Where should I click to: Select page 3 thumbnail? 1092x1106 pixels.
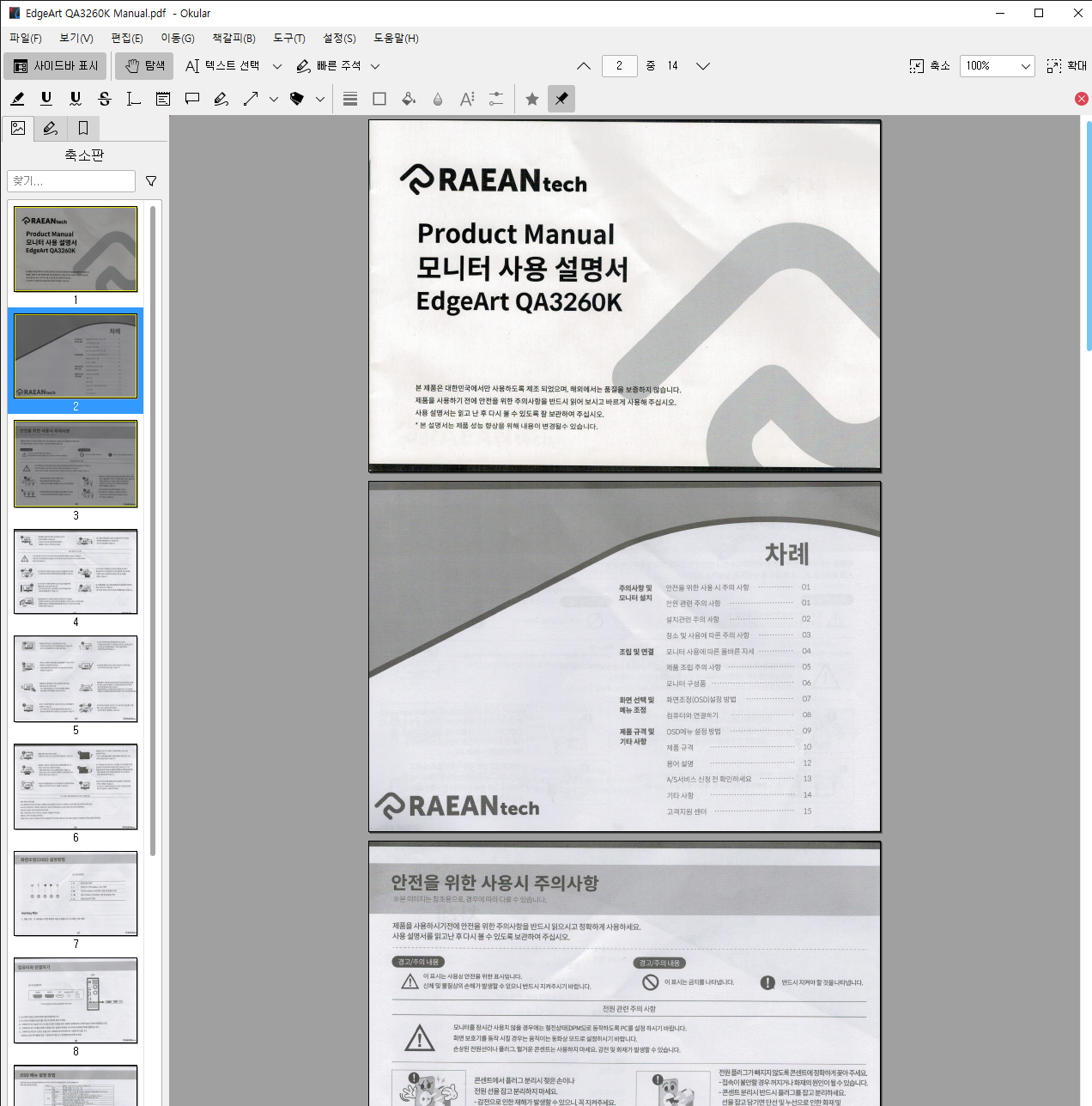(x=76, y=464)
